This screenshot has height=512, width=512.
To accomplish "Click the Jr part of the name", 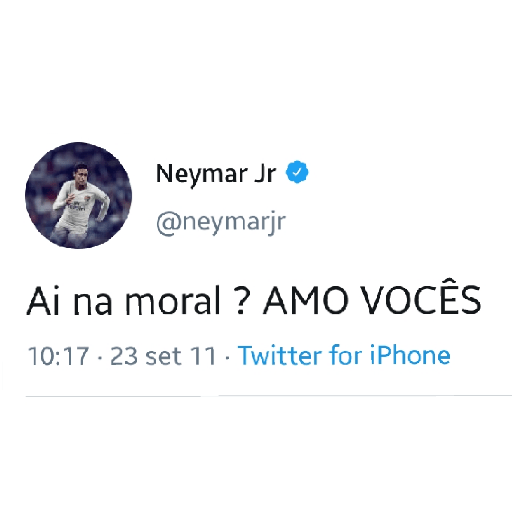I will tap(265, 173).
